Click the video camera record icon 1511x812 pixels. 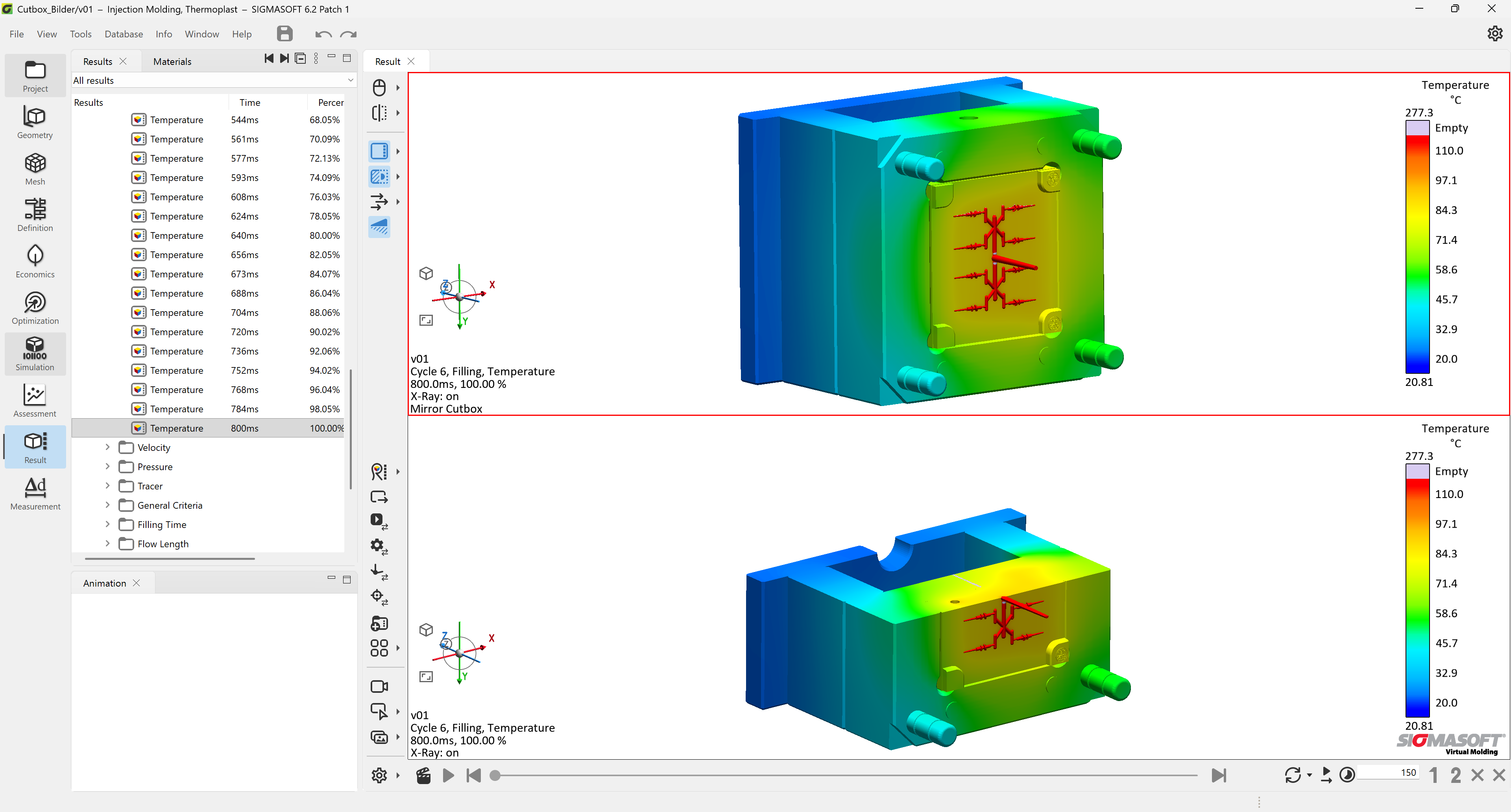[x=379, y=686]
